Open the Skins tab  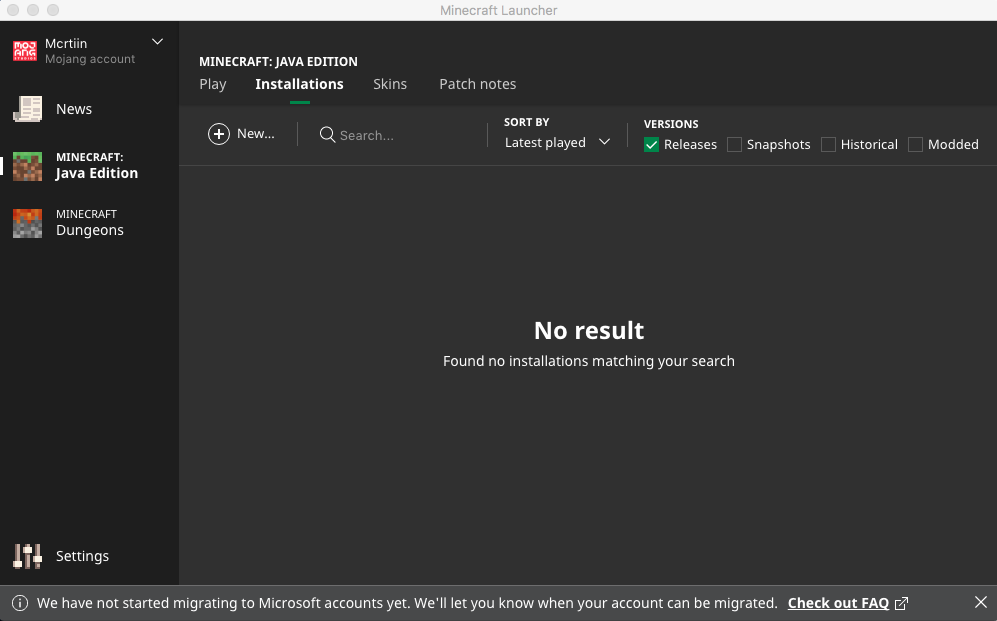click(x=390, y=84)
